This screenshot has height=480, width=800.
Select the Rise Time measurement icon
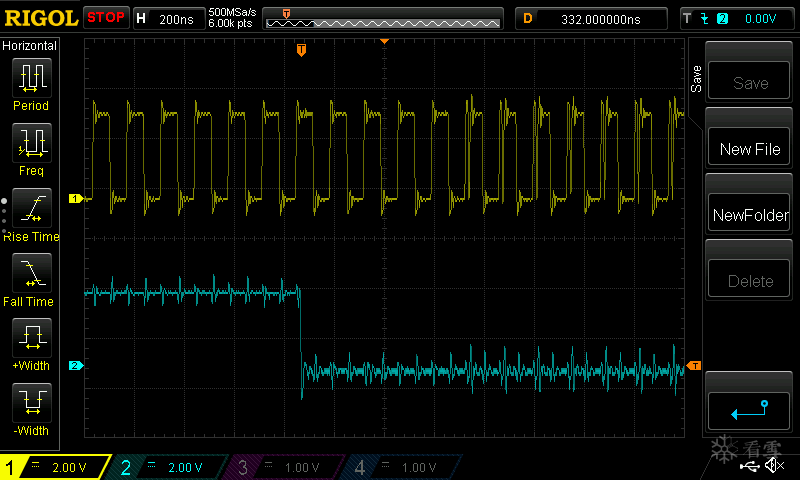tap(32, 208)
